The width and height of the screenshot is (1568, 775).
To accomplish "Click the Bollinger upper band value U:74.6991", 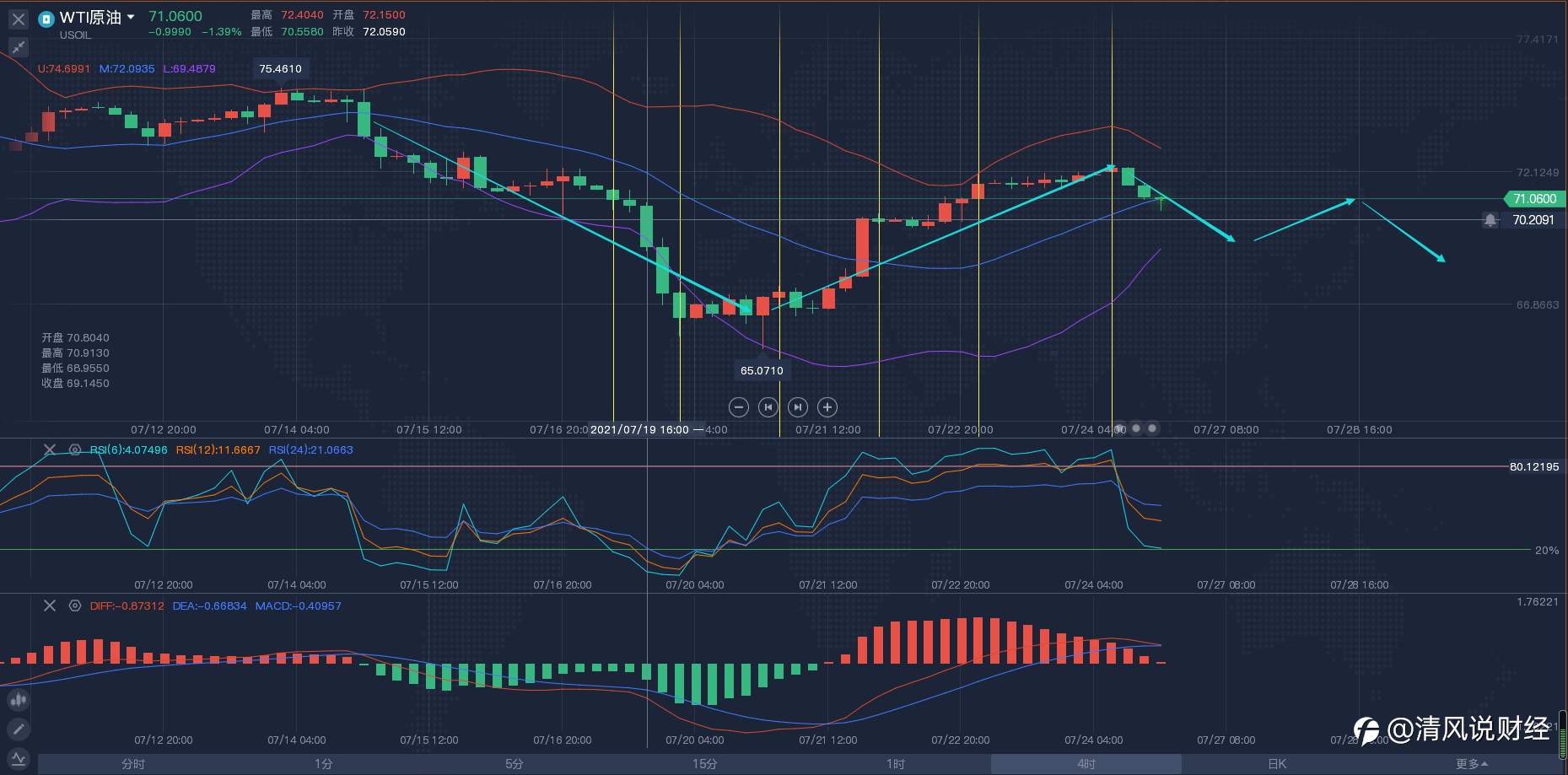I will tap(64, 68).
